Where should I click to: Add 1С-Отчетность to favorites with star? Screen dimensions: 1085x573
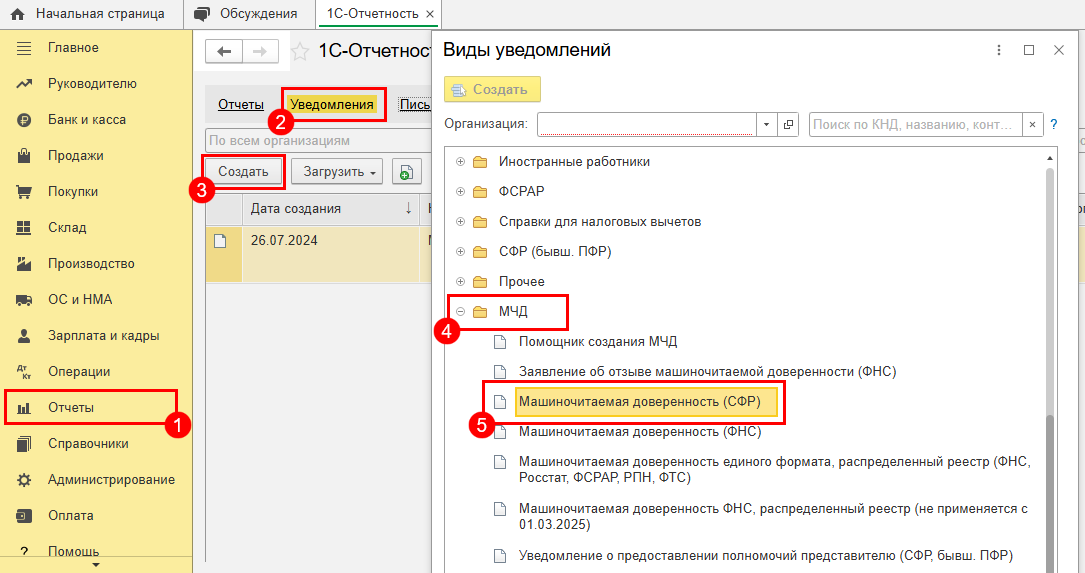tap(300, 51)
